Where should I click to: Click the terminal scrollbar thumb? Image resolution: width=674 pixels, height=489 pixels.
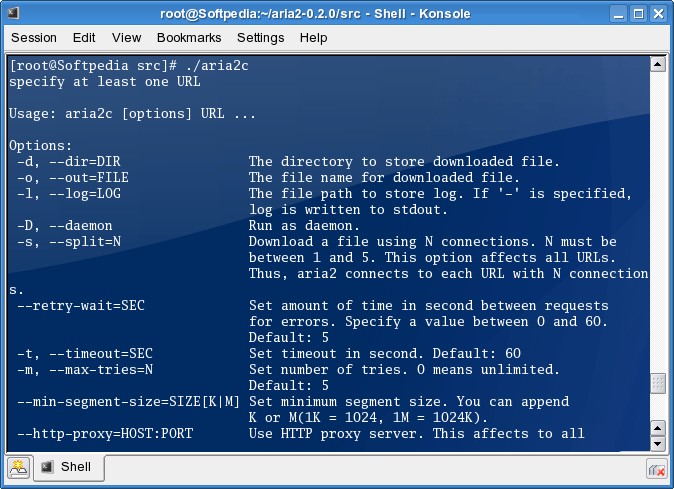pyautogui.click(x=657, y=385)
